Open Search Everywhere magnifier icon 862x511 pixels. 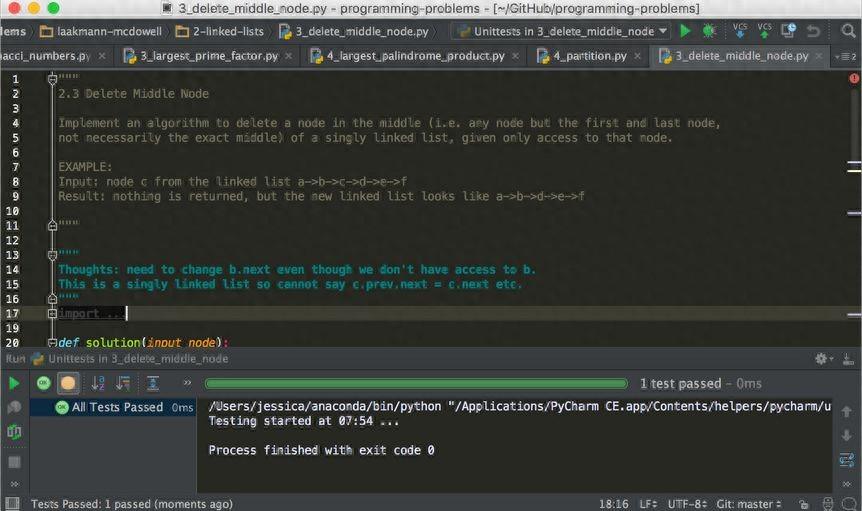point(849,31)
